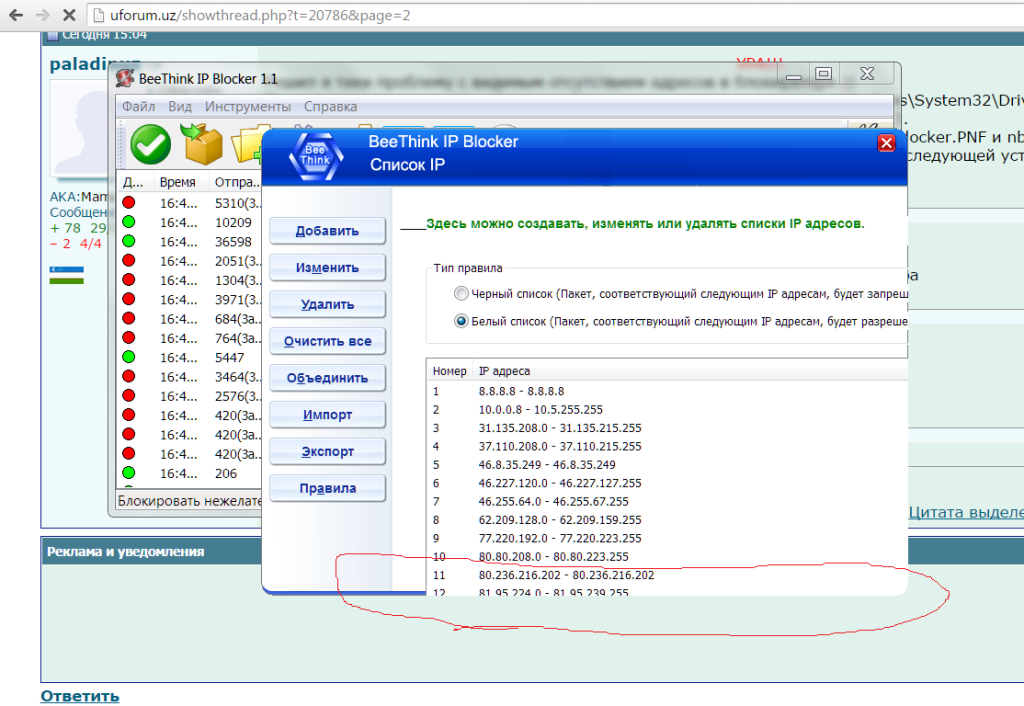Open the Файл menu
The height and width of the screenshot is (706, 1024).
coord(139,106)
